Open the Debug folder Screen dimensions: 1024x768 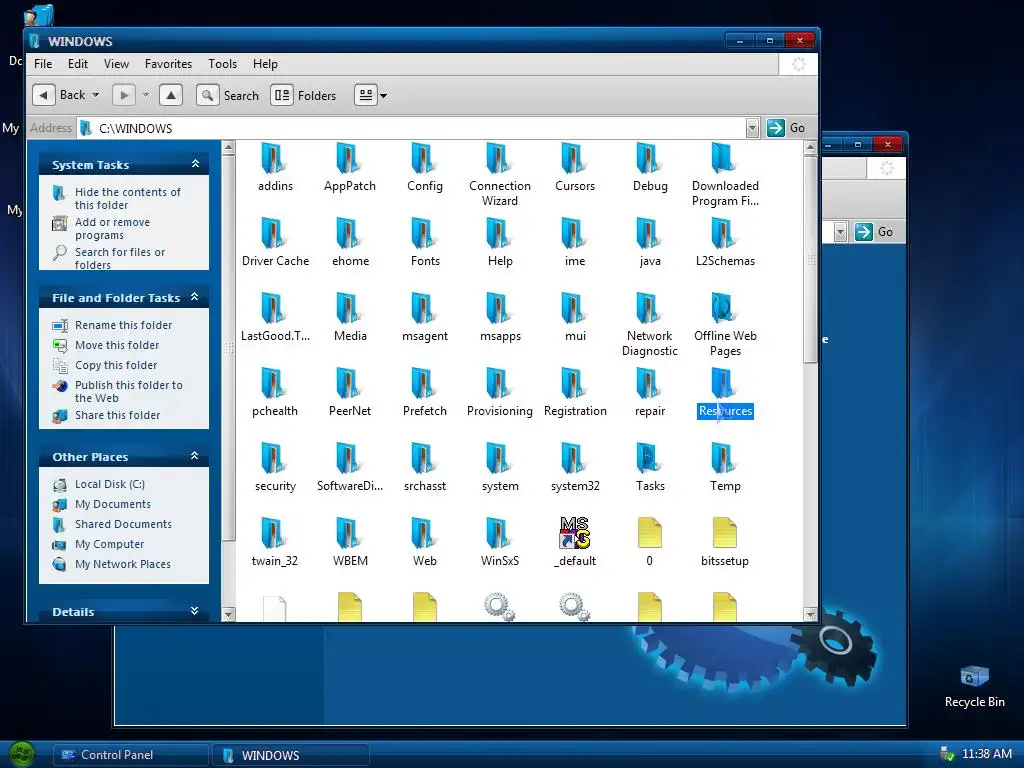650,168
